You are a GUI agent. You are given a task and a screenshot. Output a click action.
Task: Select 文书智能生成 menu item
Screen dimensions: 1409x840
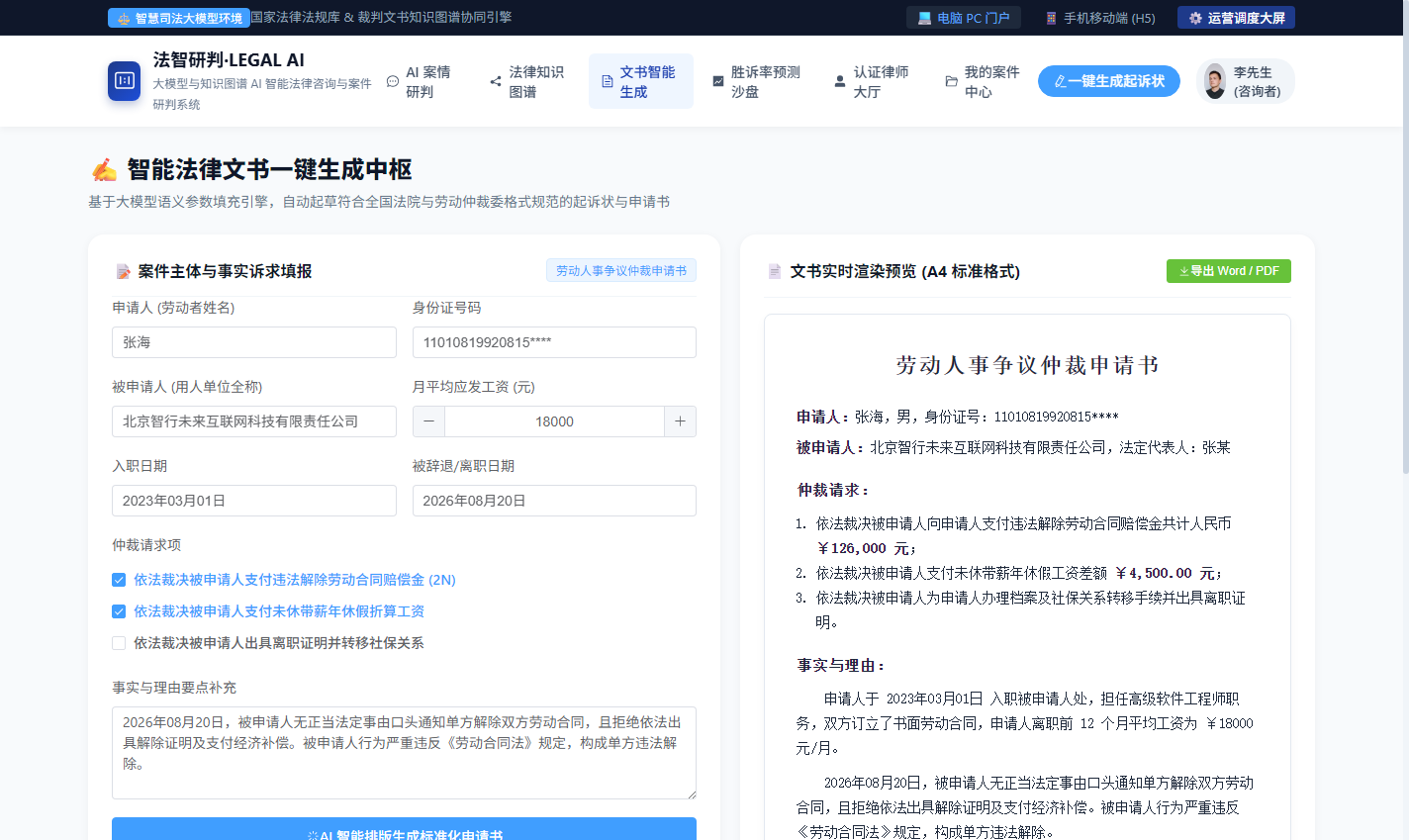pyautogui.click(x=640, y=81)
